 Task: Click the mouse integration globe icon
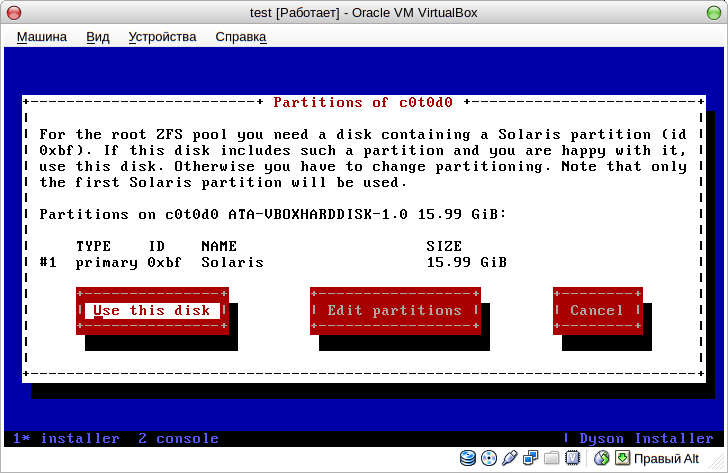pos(601,458)
